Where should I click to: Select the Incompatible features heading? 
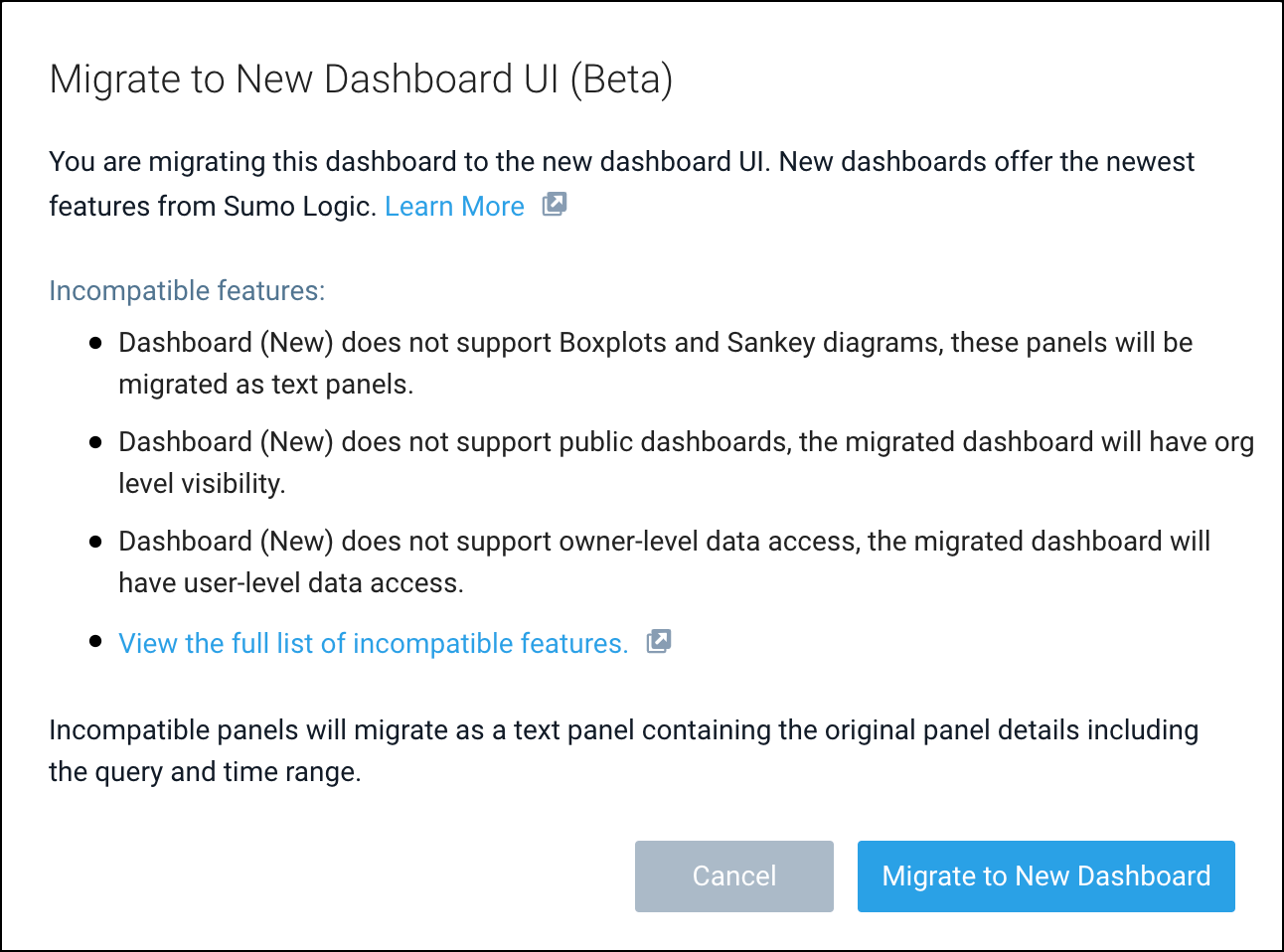[187, 291]
